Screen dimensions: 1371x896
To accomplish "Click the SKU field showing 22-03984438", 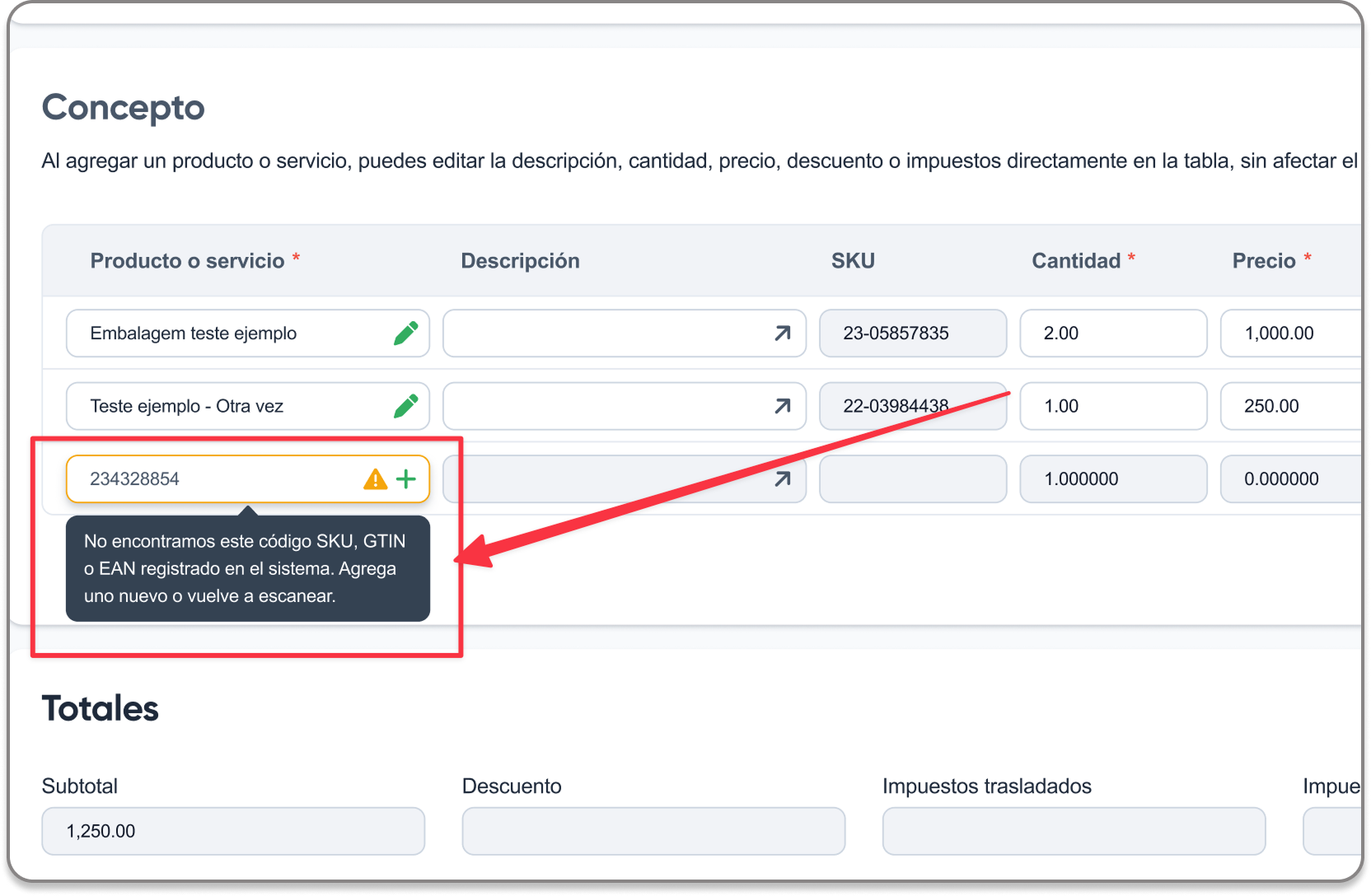I will click(913, 406).
